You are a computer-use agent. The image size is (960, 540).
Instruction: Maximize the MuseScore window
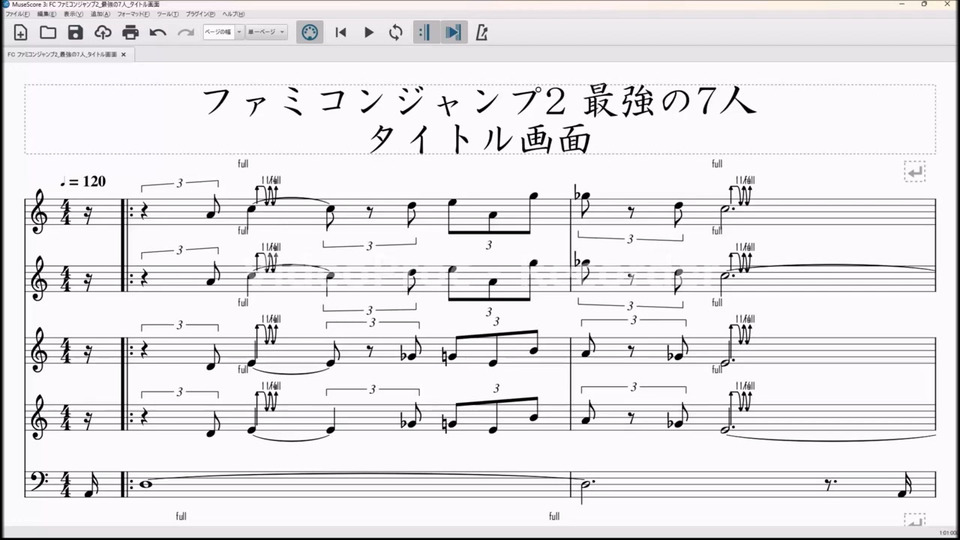pos(924,4)
